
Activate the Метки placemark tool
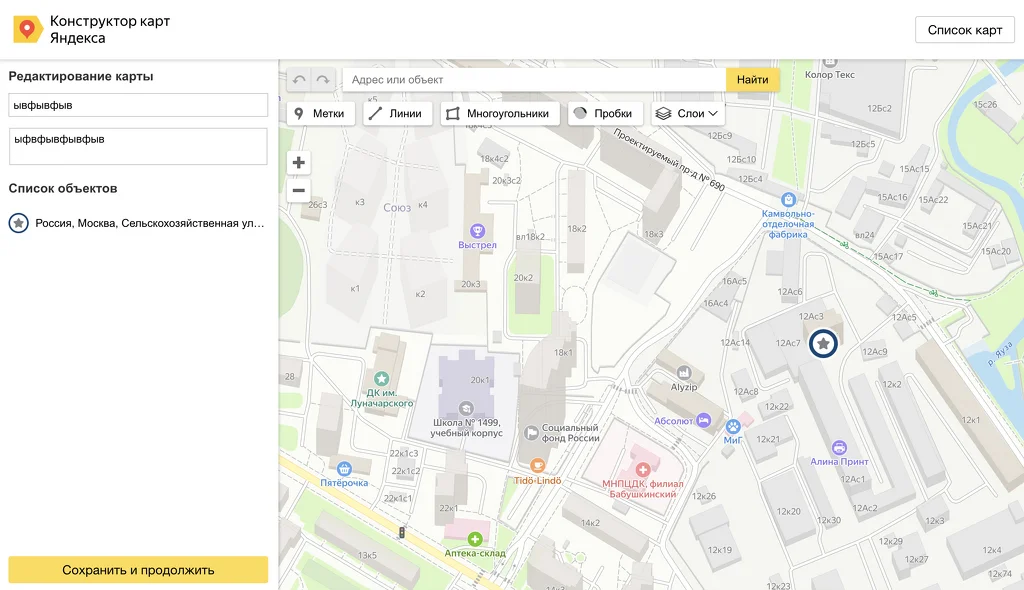tap(321, 114)
